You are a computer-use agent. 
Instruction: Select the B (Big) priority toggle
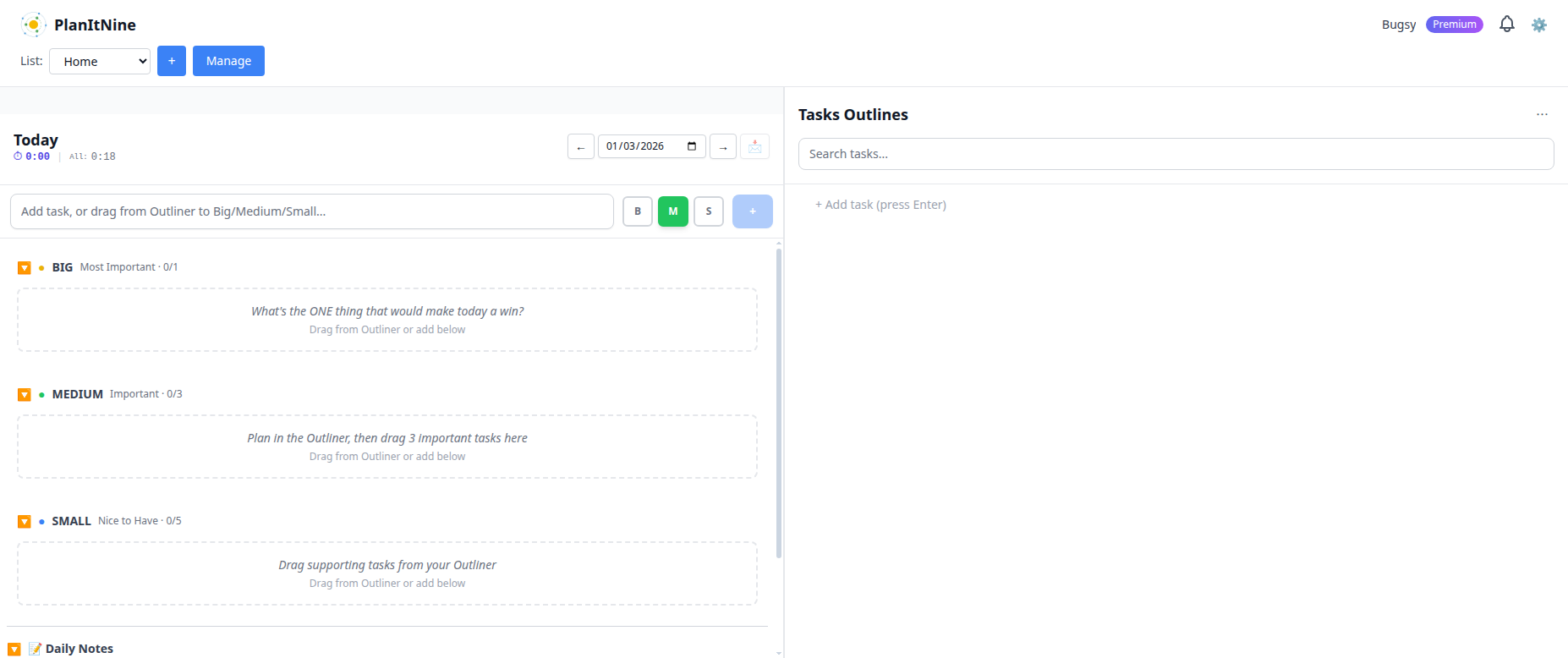[x=638, y=211]
